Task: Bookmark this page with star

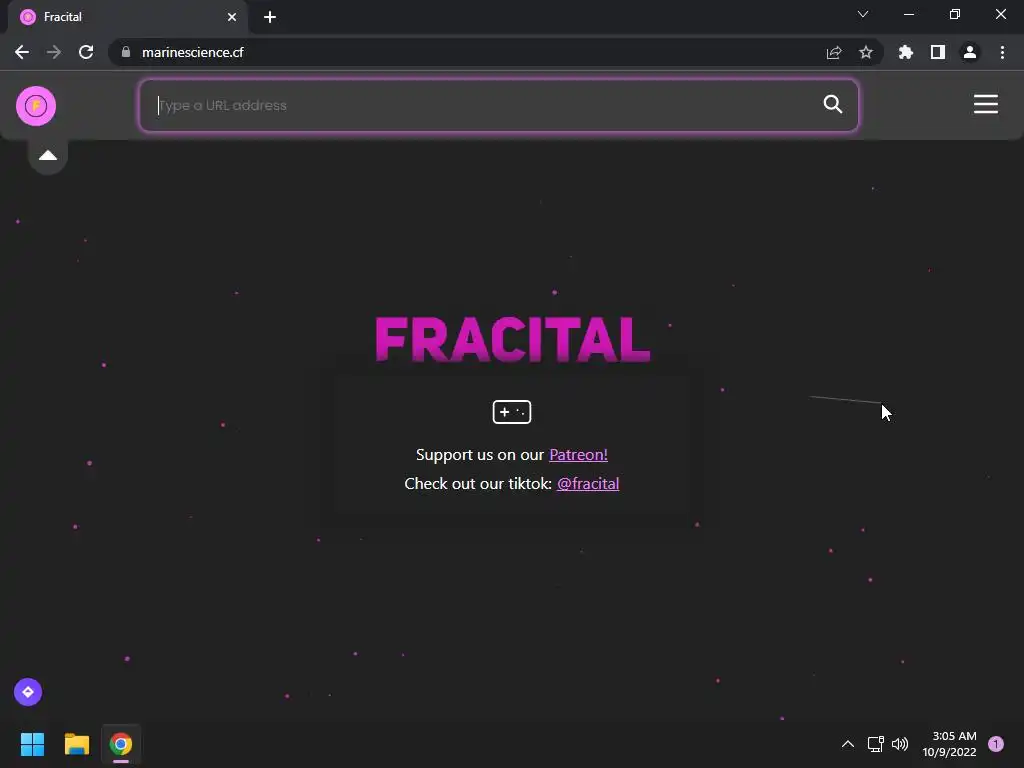Action: click(866, 52)
